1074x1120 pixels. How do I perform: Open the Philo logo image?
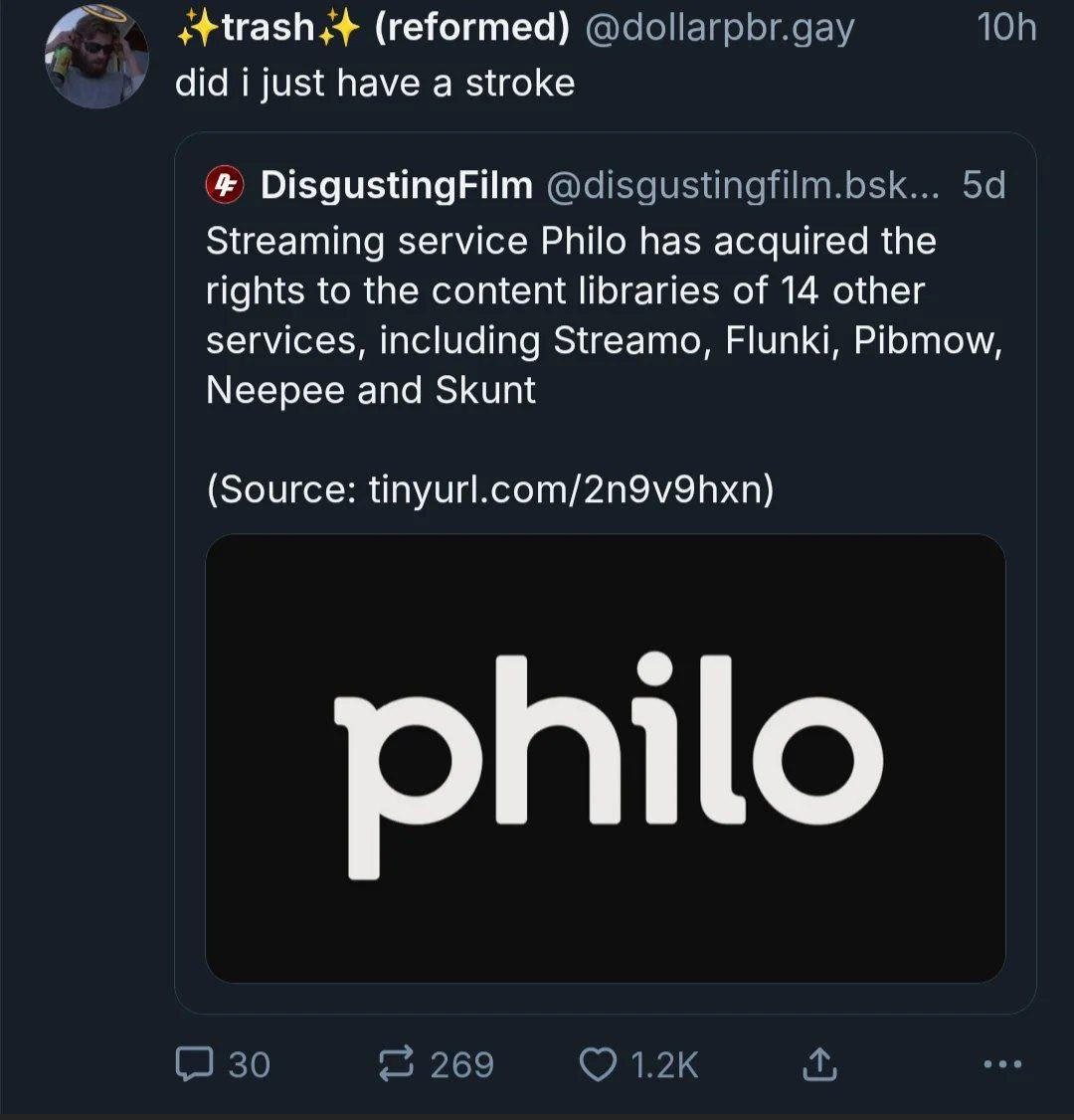[606, 759]
